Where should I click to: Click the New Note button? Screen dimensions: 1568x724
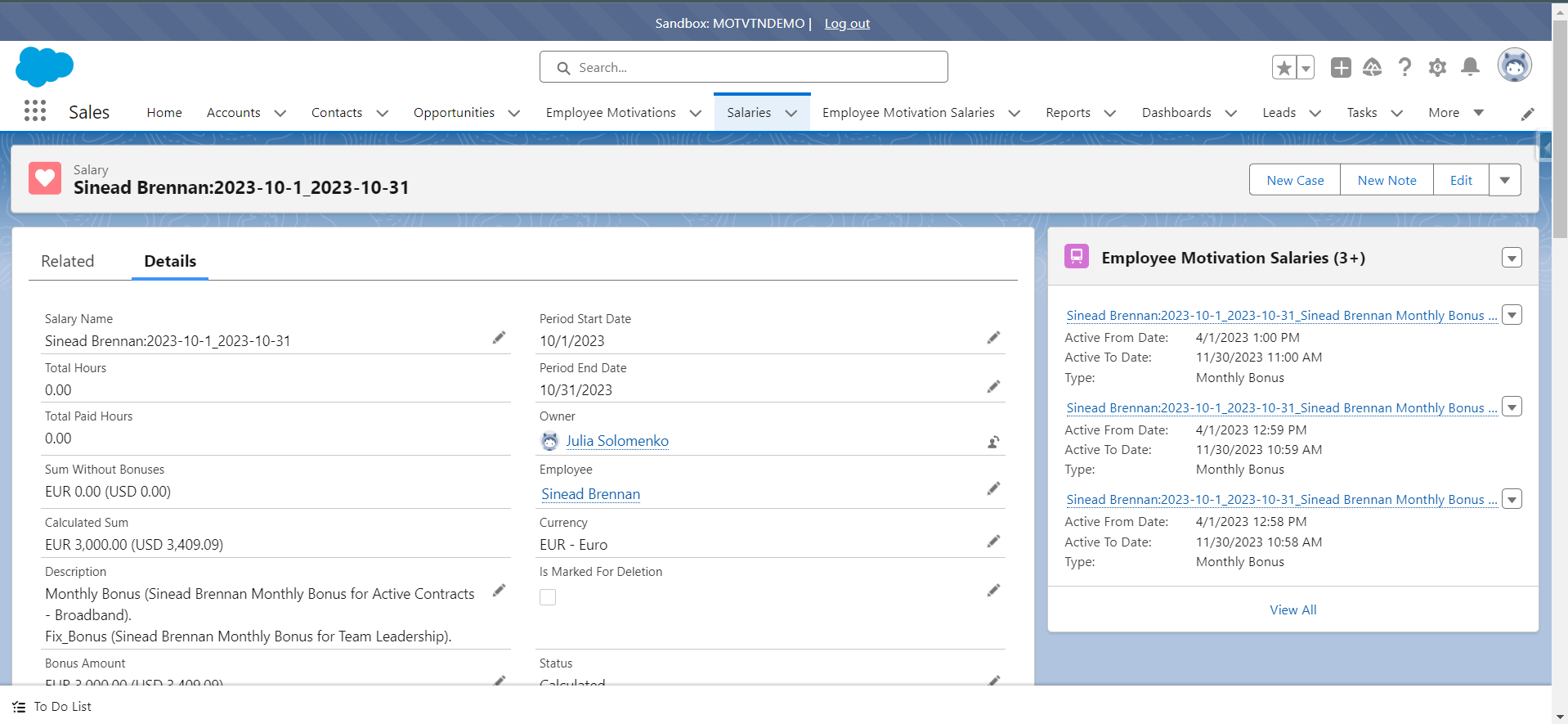[1387, 180]
